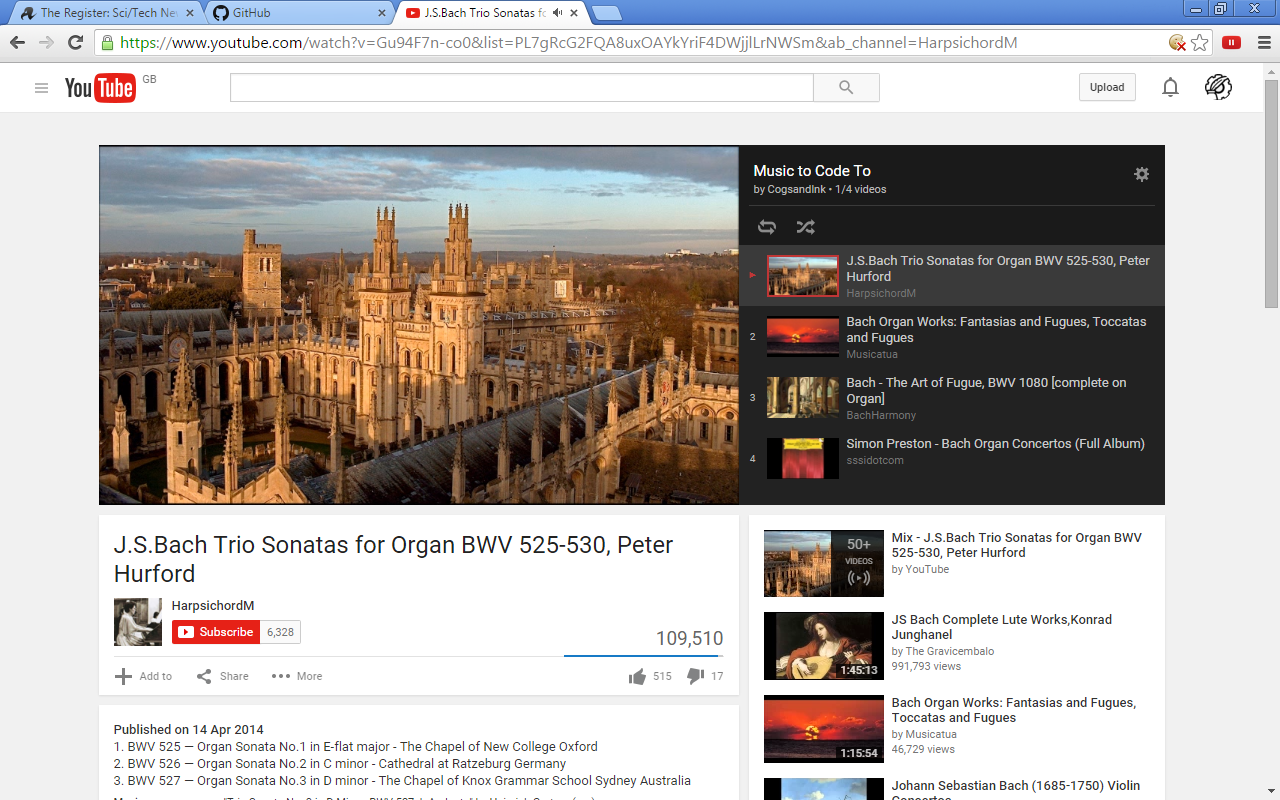The height and width of the screenshot is (800, 1280).
Task: Subscribe to HarpsichordM channel
Action: tap(216, 632)
